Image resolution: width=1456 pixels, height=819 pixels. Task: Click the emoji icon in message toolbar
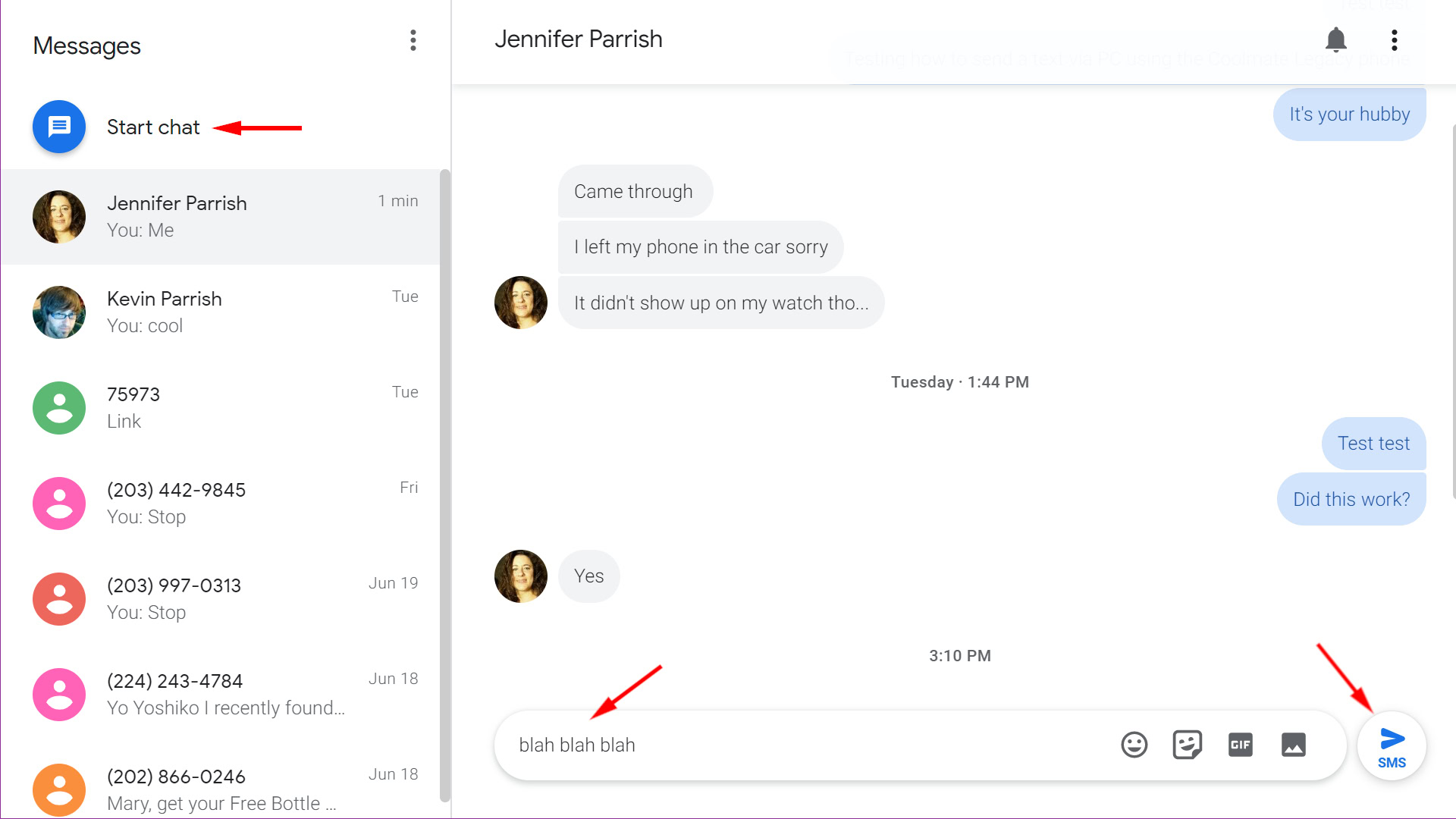point(1133,744)
